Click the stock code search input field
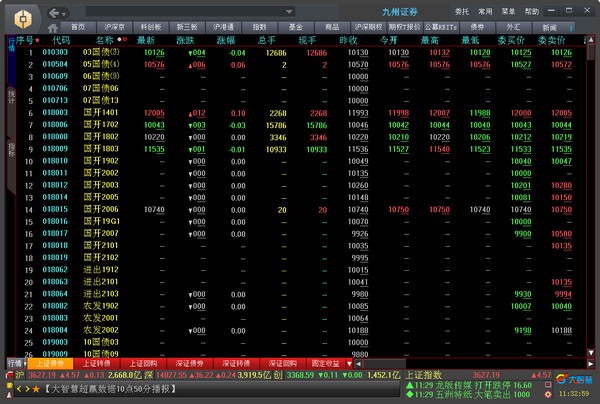The width and height of the screenshot is (600, 404). 186,11
